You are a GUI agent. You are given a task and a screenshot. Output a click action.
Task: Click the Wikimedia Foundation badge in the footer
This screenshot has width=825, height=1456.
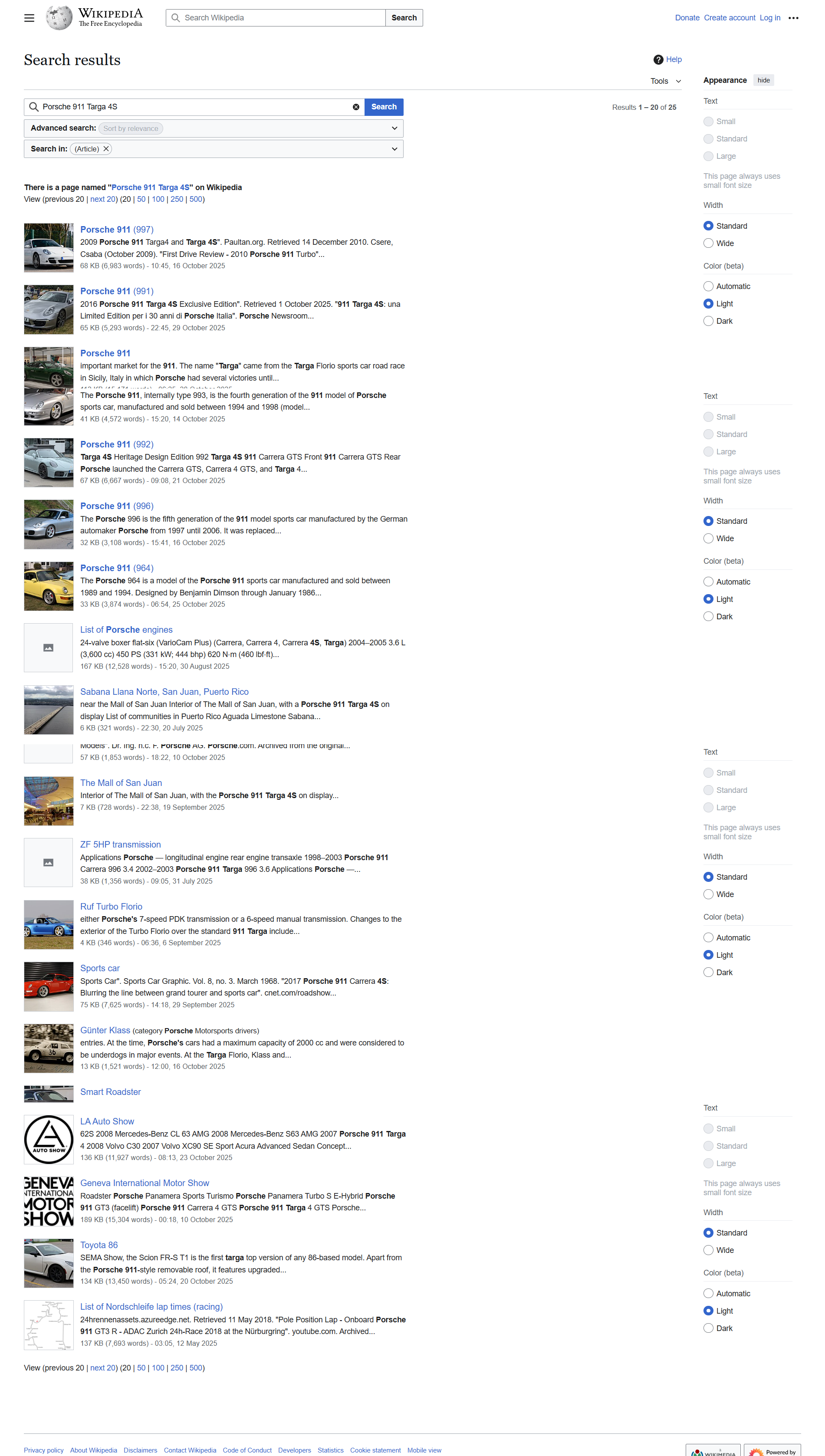713,1450
